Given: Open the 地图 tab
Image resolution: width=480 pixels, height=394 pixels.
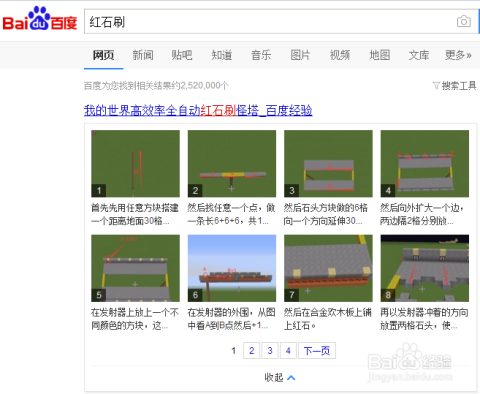Looking at the screenshot, I should (380, 55).
